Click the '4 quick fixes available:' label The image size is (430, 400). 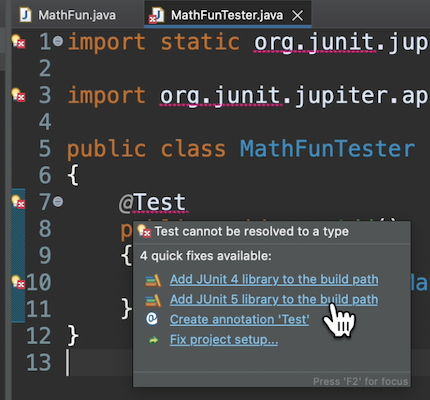(206, 256)
